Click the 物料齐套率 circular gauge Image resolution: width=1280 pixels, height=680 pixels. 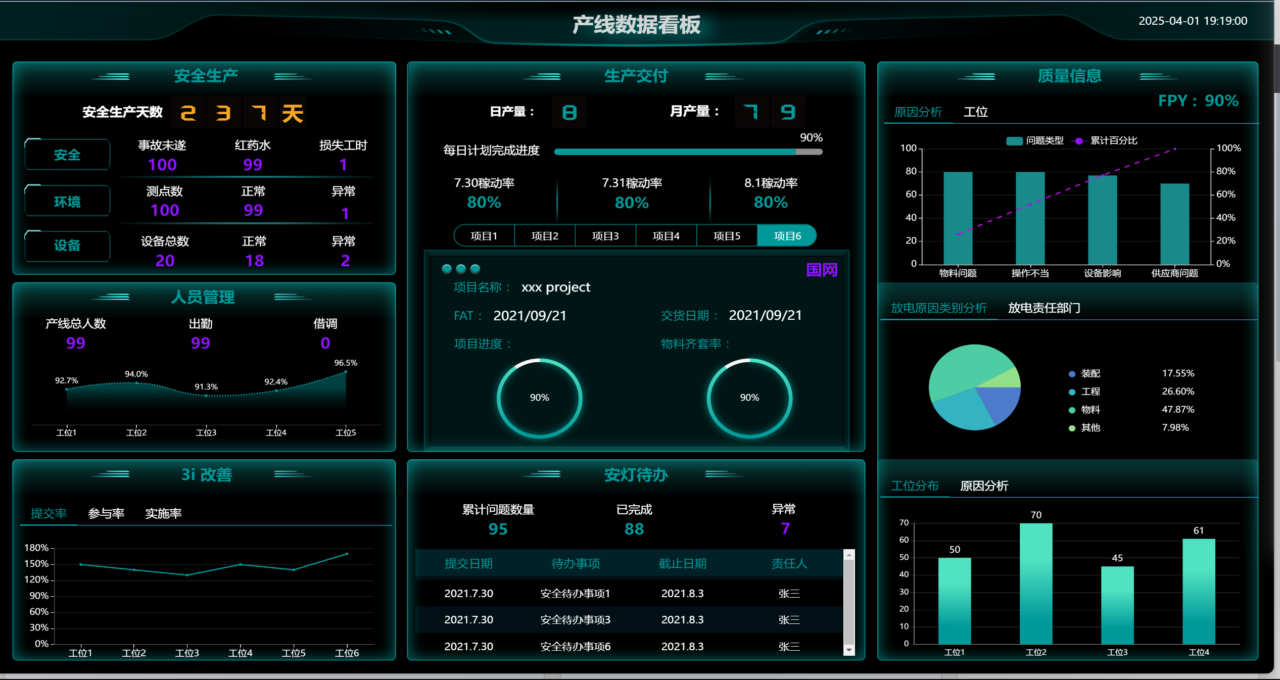pos(749,397)
